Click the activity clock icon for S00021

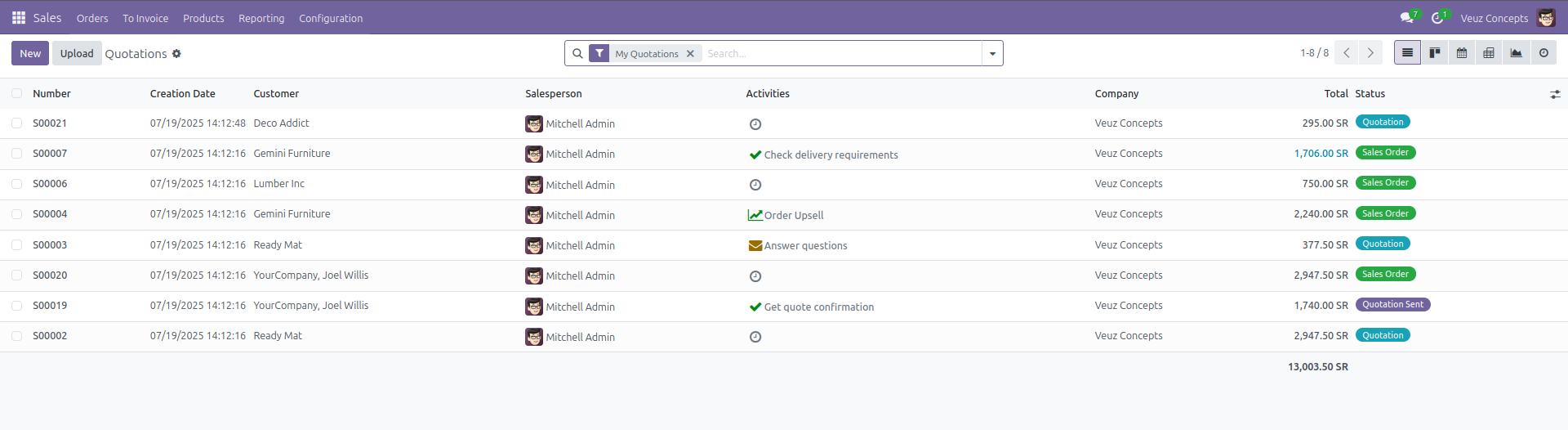pyautogui.click(x=755, y=124)
